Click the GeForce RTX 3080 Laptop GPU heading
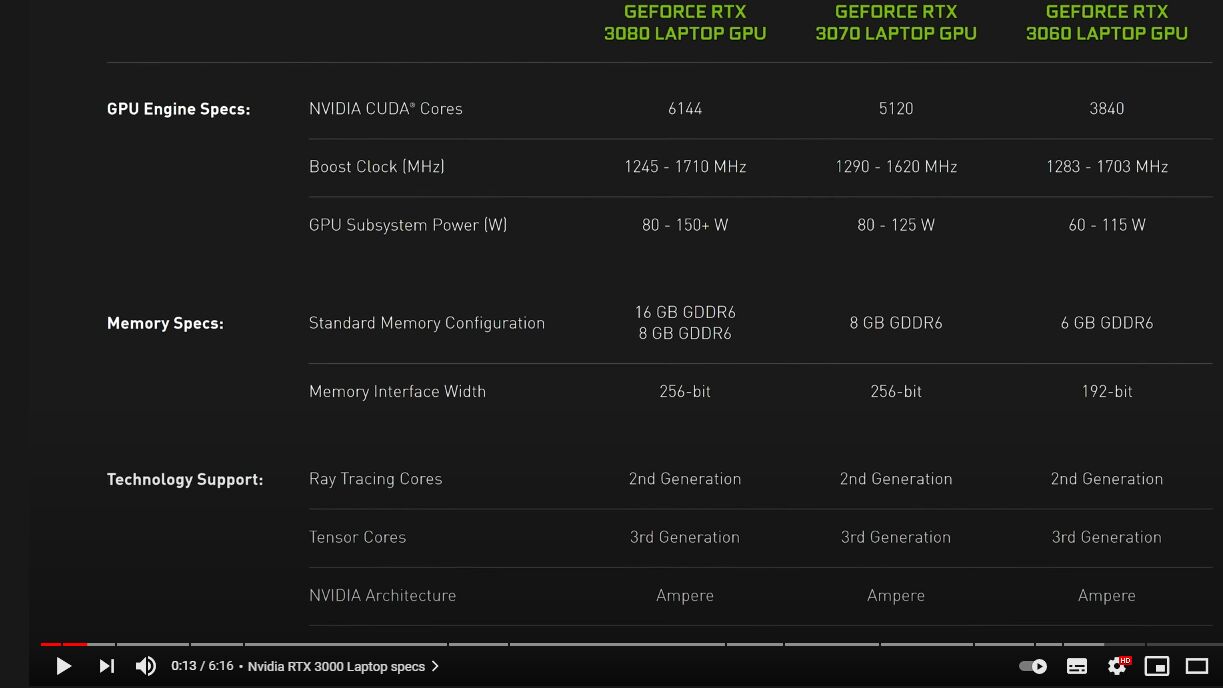 coord(685,22)
